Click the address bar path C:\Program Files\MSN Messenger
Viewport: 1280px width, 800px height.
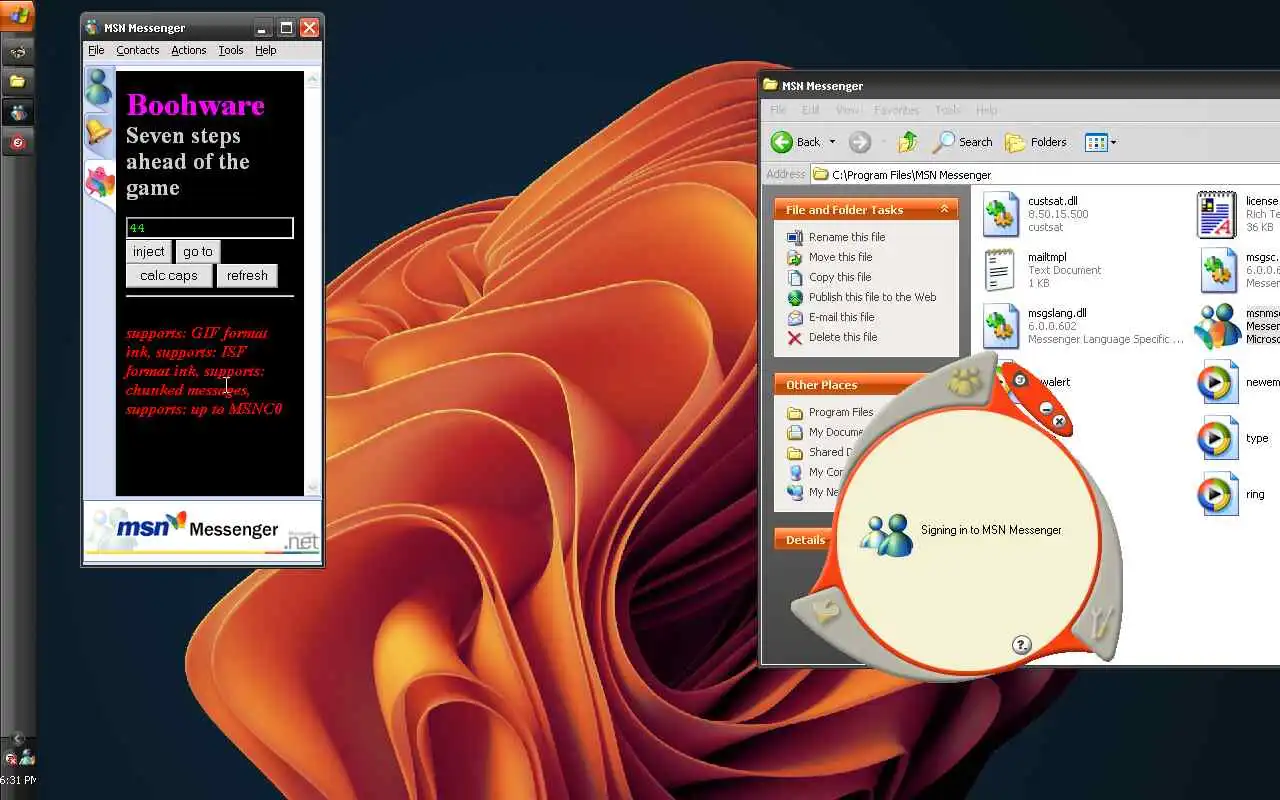(911, 175)
